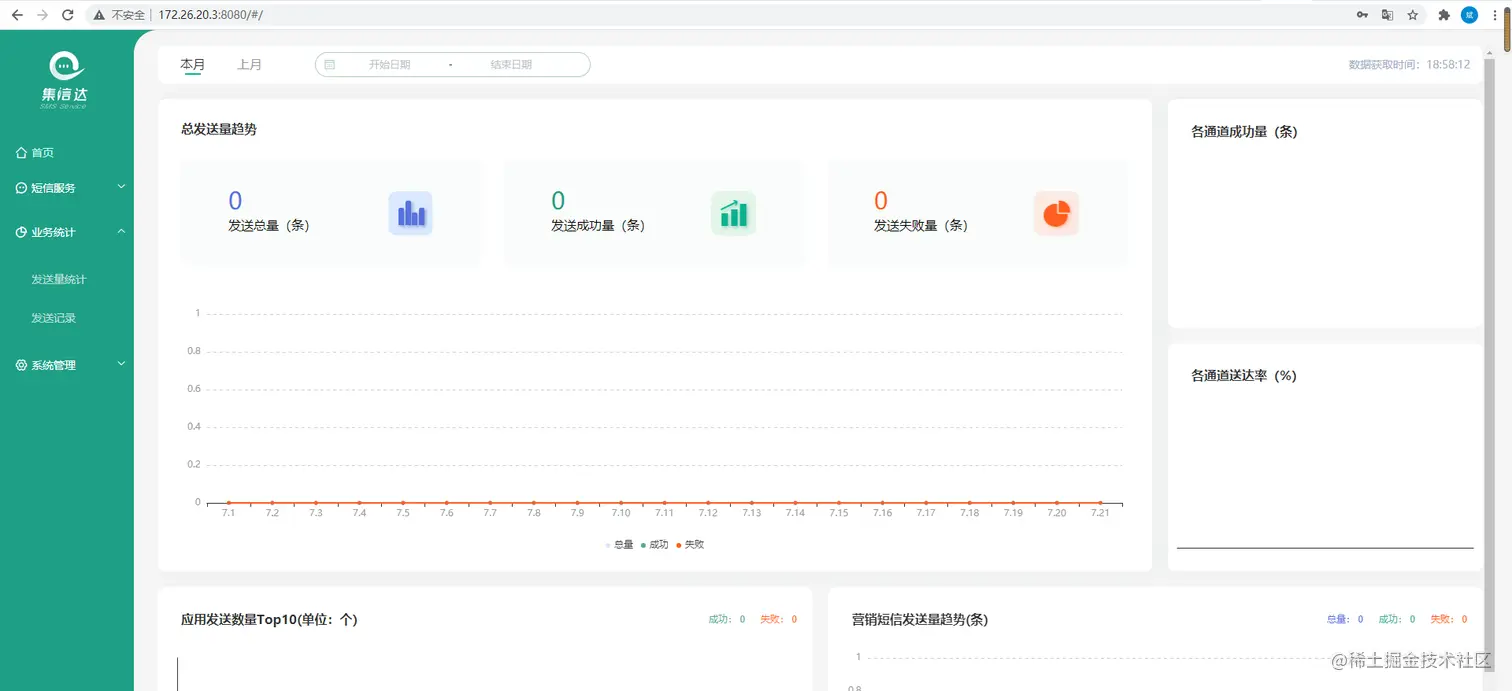The image size is (1512, 691).
Task: Click the 各通道成功量（条） heading
Action: (x=1244, y=132)
